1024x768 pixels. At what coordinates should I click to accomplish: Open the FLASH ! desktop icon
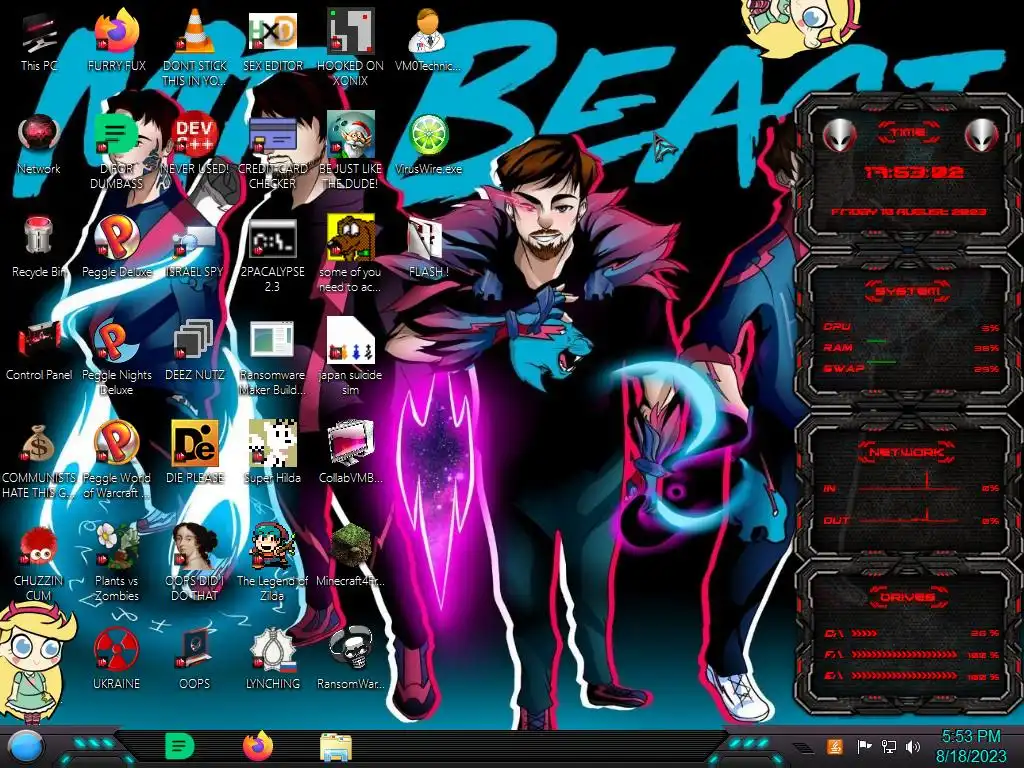(428, 246)
